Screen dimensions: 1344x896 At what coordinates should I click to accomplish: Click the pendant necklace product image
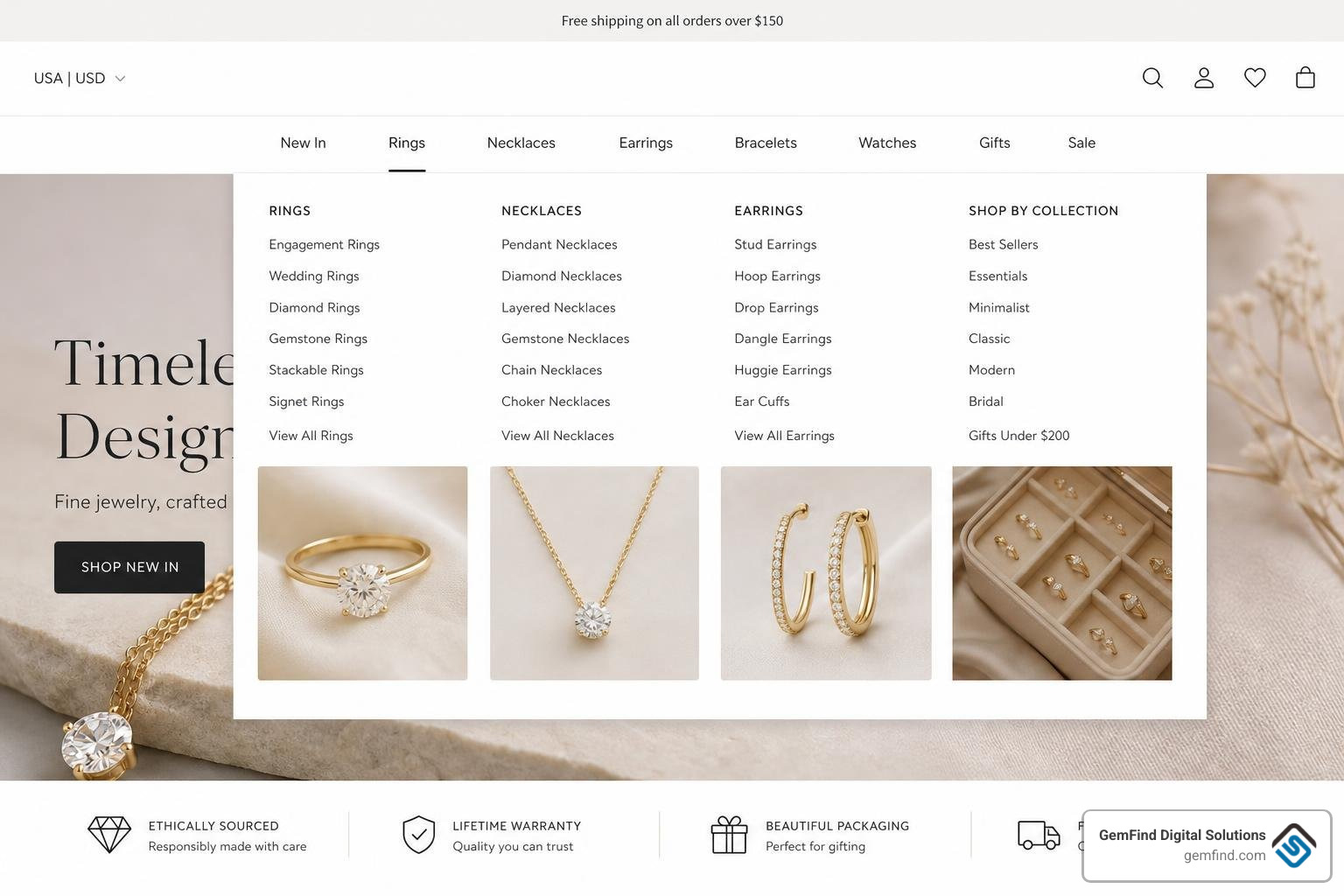pos(594,573)
